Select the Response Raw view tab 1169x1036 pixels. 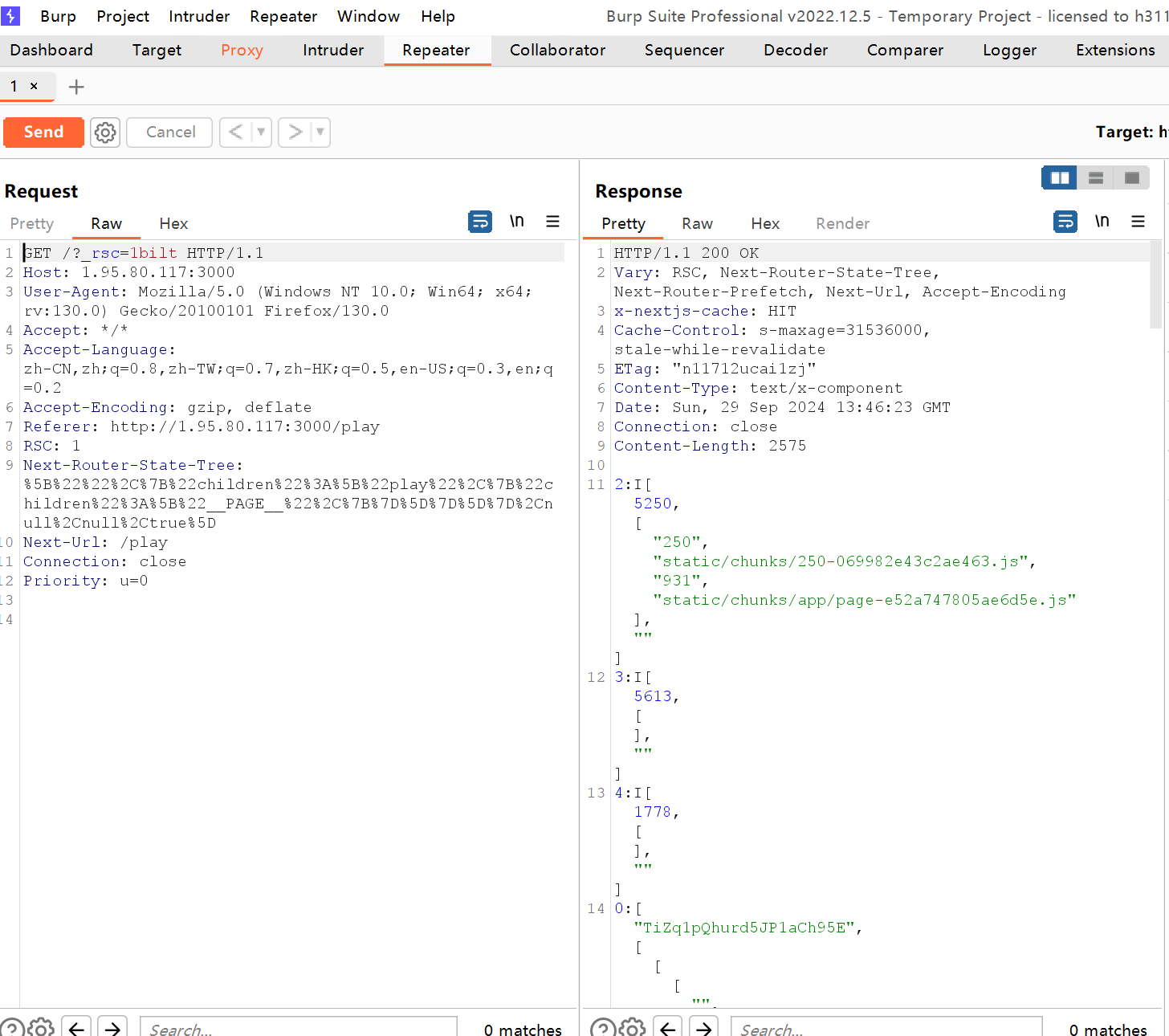pos(697,223)
